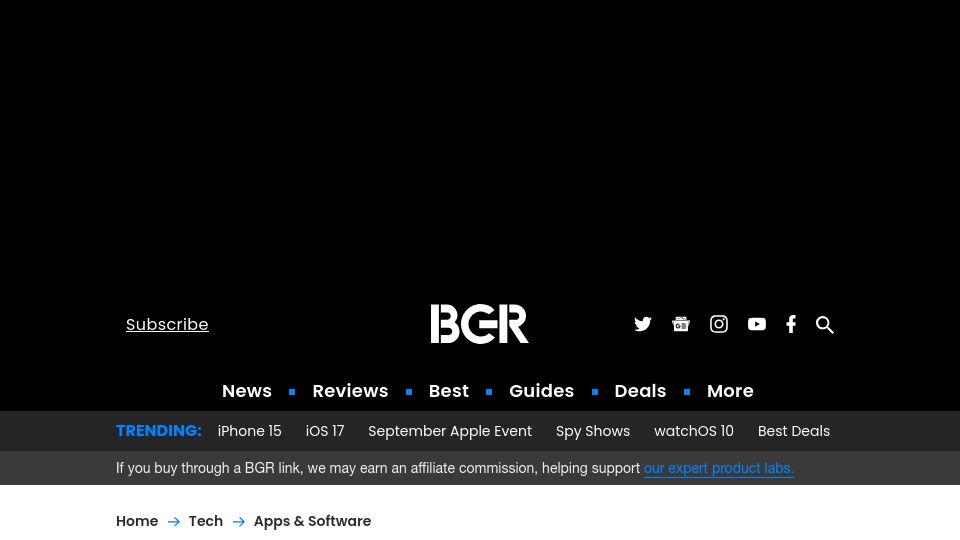Click the TRENDING: label
This screenshot has width=960, height=540.
coord(159,431)
